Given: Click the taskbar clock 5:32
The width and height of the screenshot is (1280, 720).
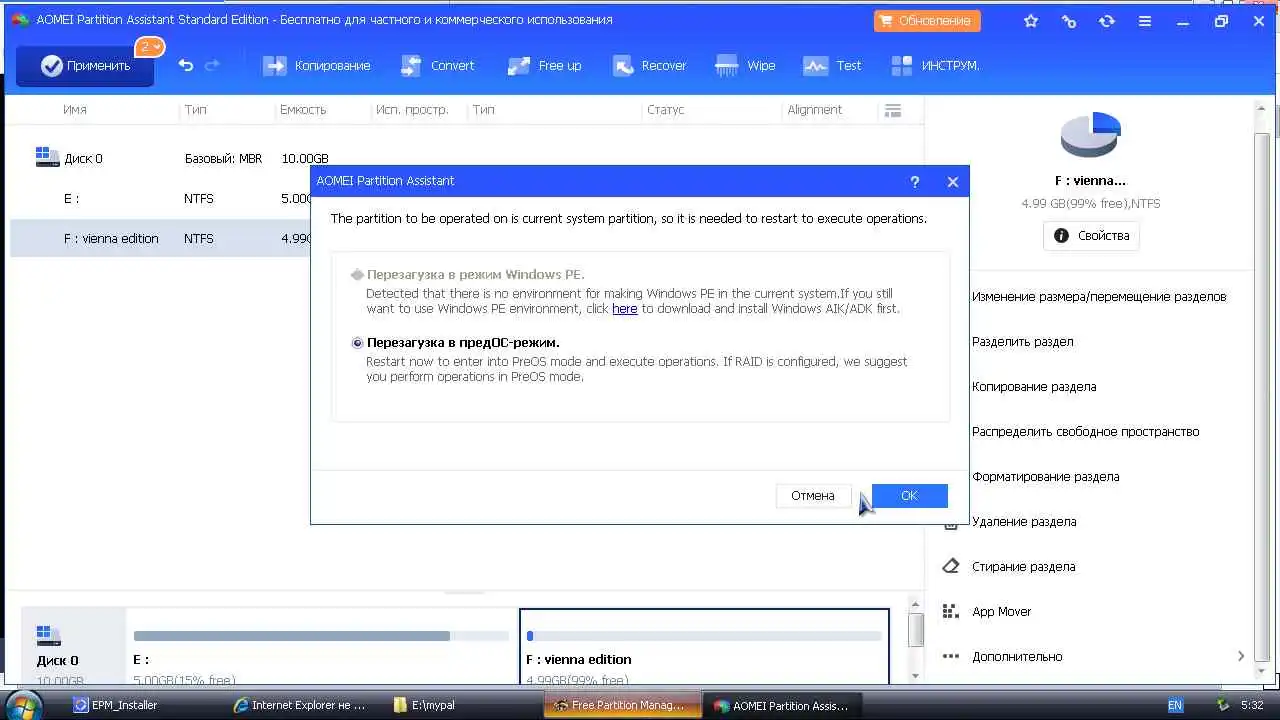Looking at the screenshot, I should pyautogui.click(x=1252, y=705).
